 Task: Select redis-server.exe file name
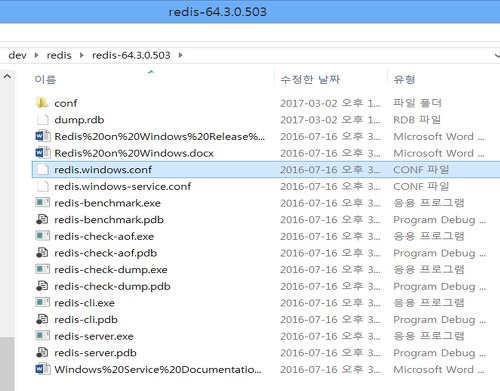click(94, 336)
